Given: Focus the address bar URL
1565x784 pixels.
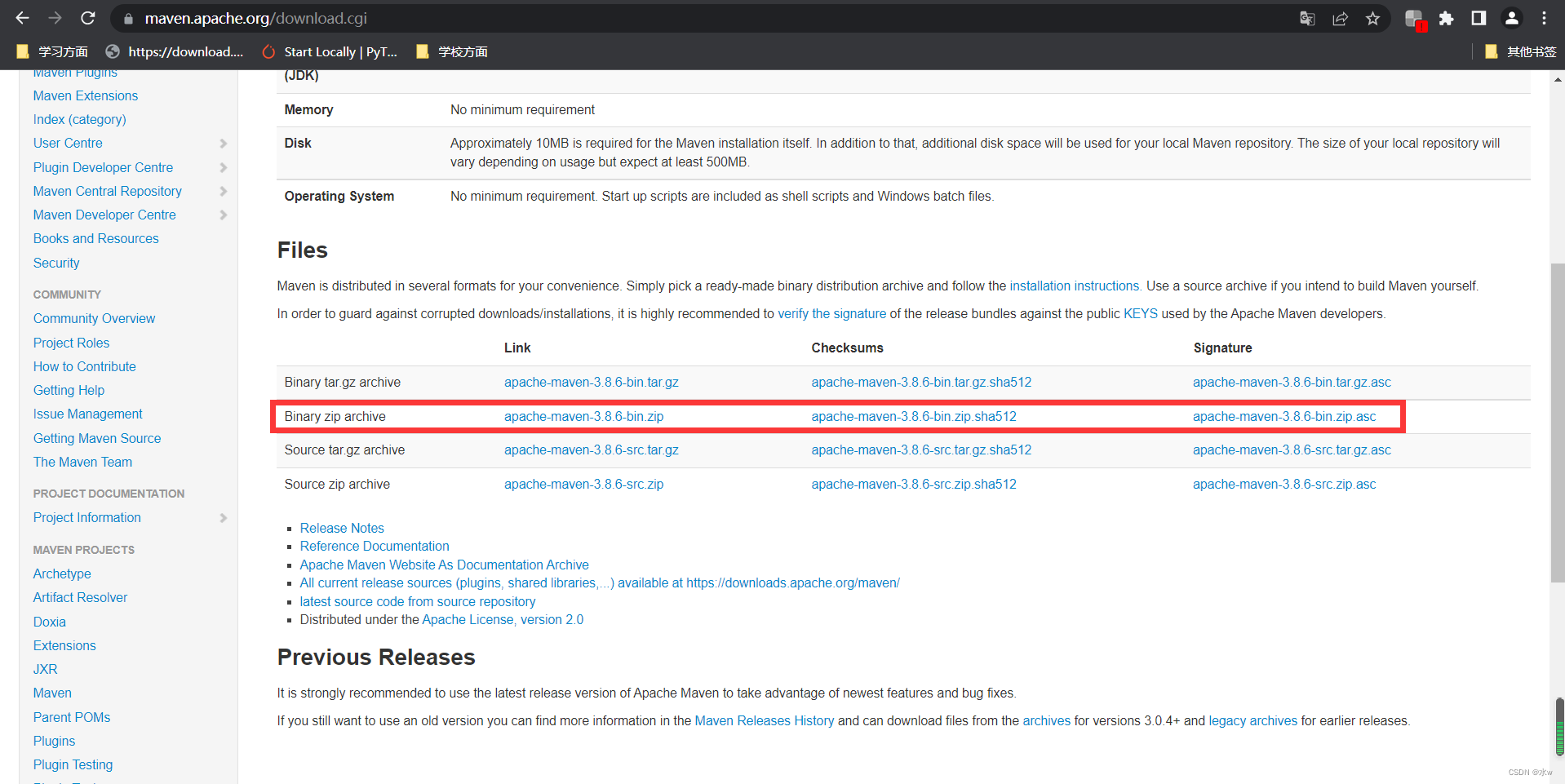Looking at the screenshot, I should pyautogui.click(x=255, y=18).
